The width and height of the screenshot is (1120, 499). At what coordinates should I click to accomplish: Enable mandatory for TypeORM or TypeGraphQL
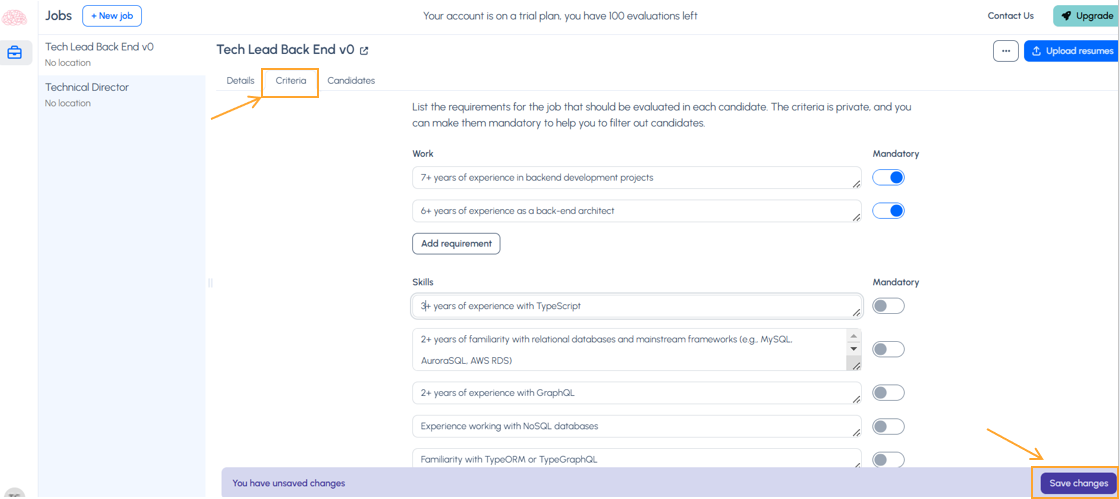point(888,460)
